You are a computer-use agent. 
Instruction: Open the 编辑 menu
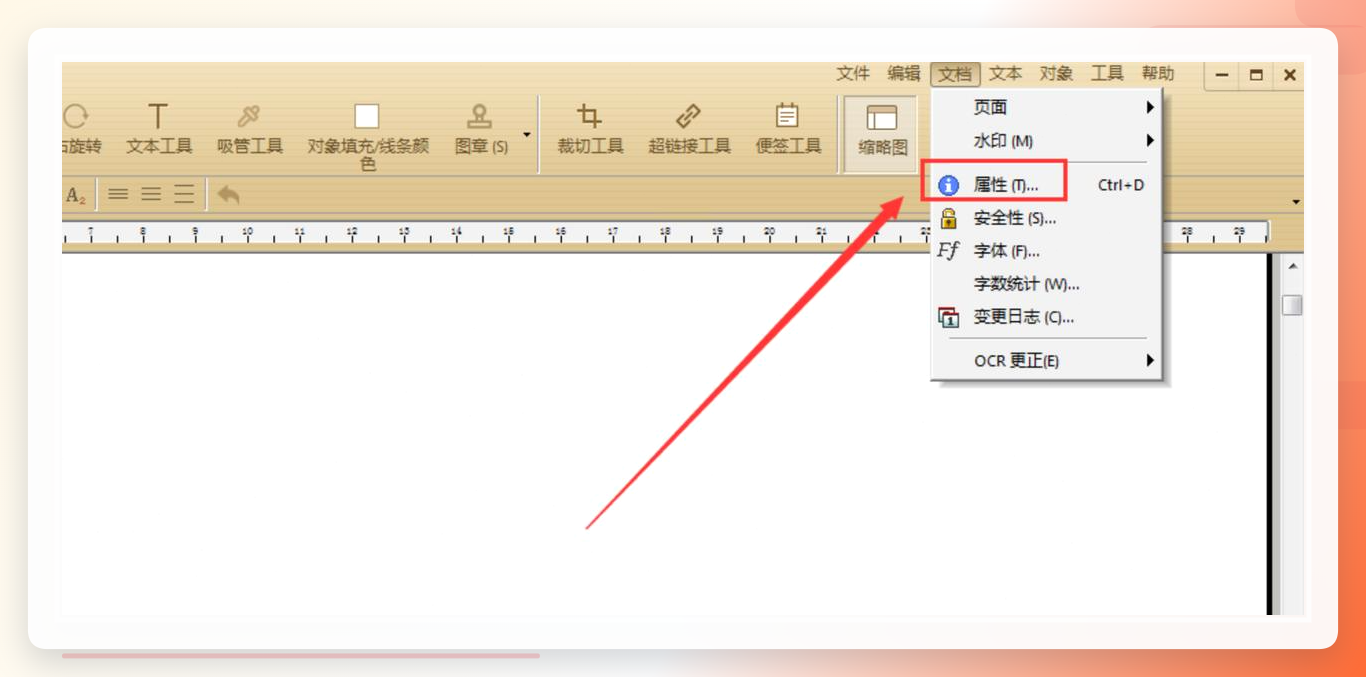[x=904, y=74]
